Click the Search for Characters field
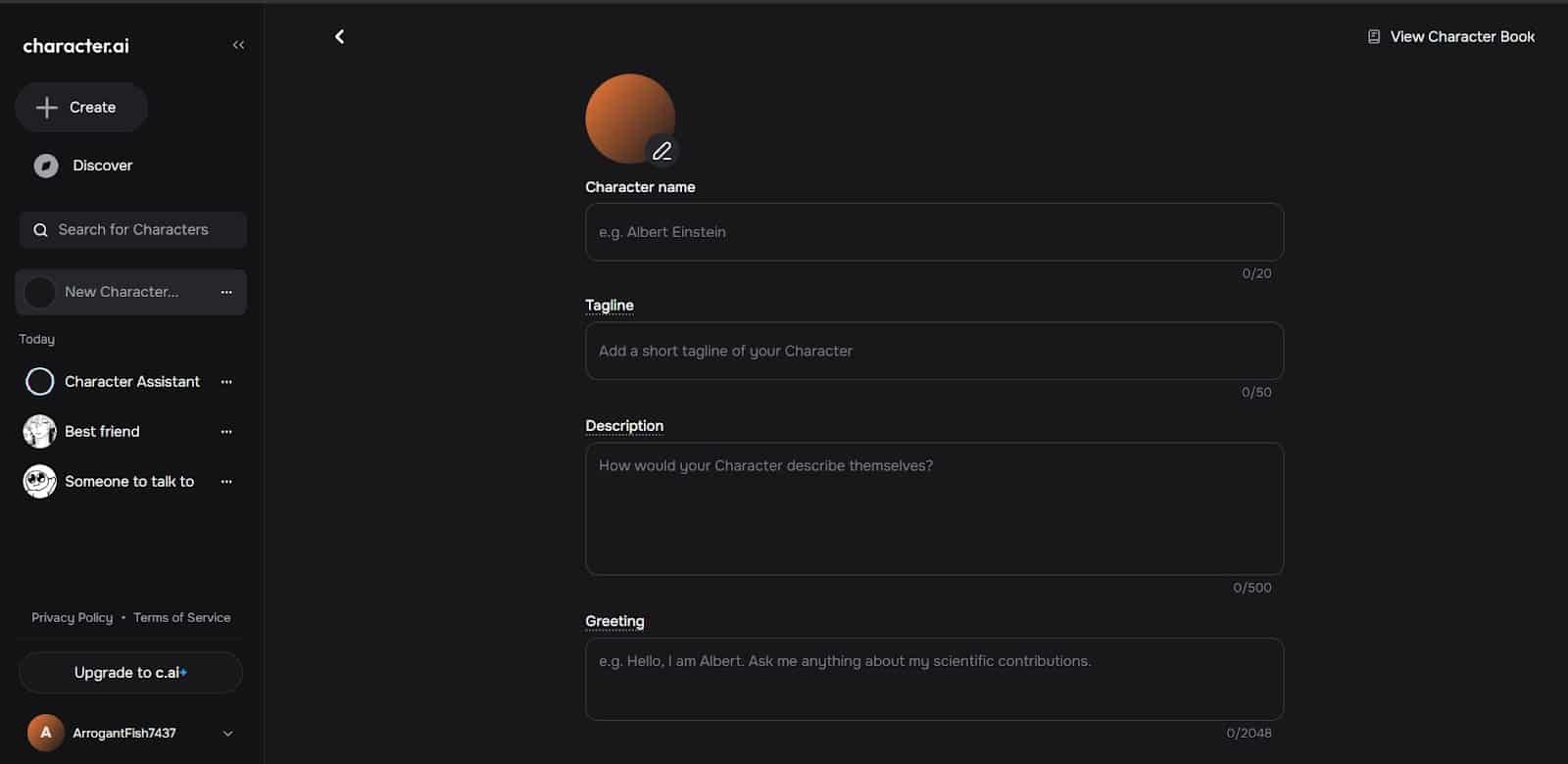Viewport: 1568px width, 764px height. [x=132, y=230]
